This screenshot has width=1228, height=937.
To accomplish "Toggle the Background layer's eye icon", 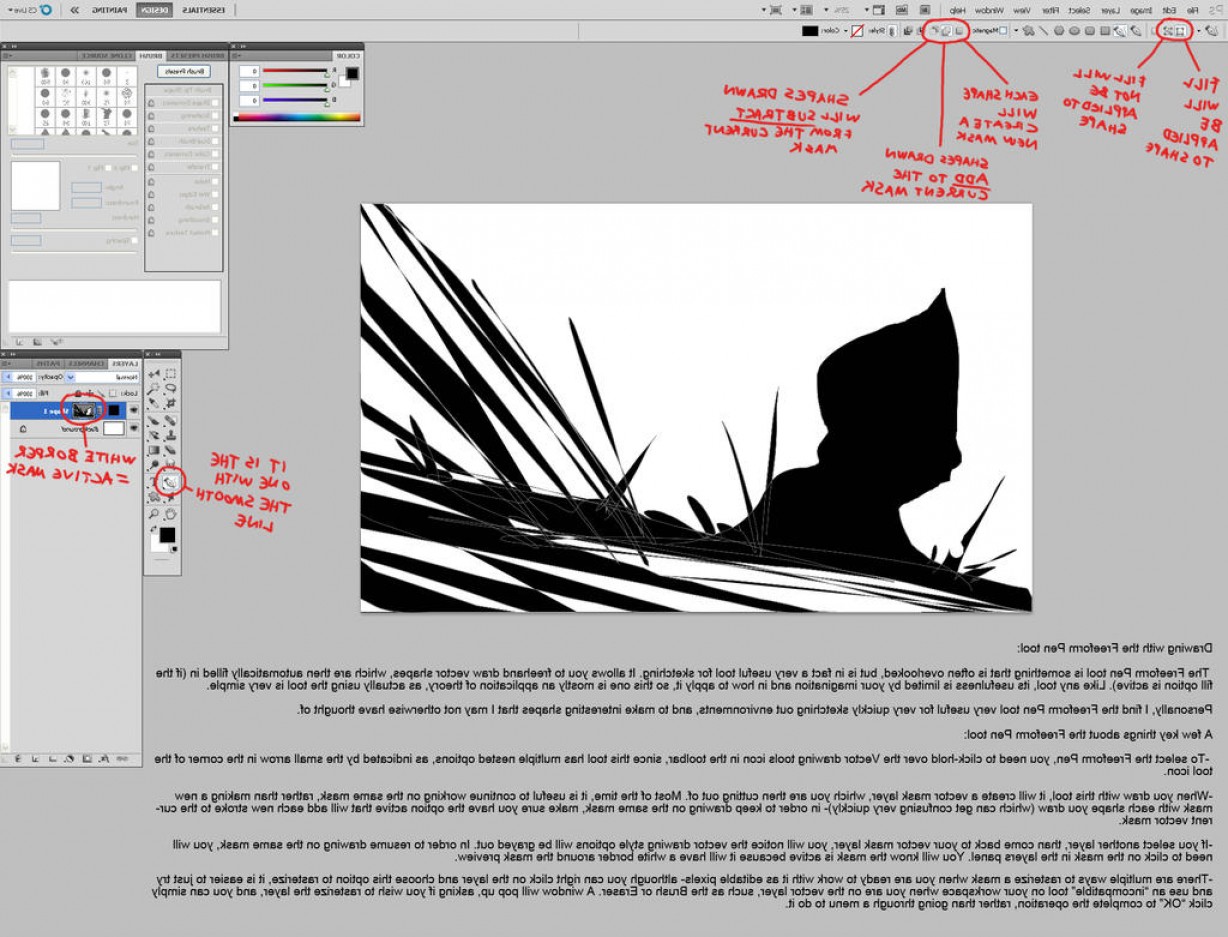I will [134, 428].
